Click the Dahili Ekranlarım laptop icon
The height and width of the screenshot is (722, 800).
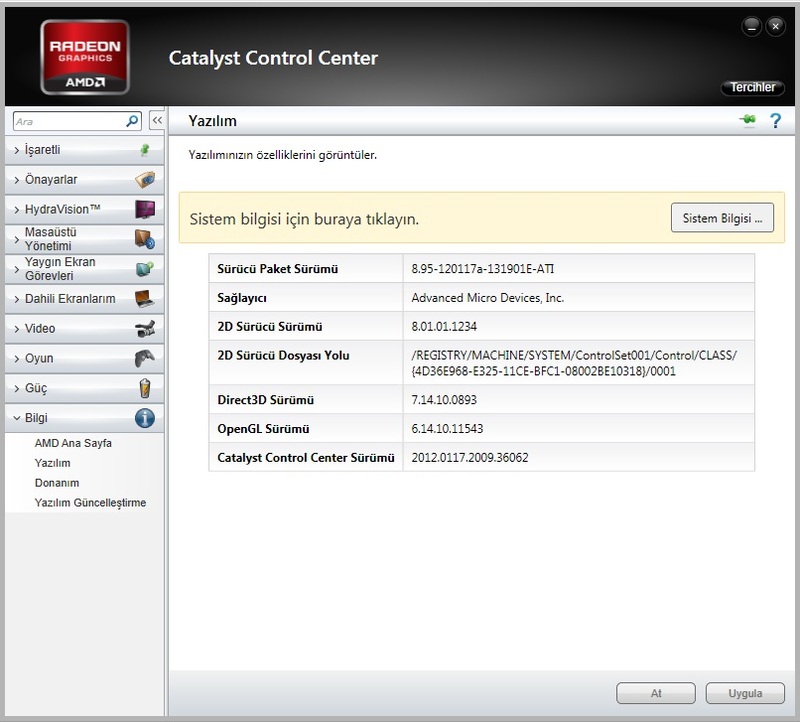point(145,298)
